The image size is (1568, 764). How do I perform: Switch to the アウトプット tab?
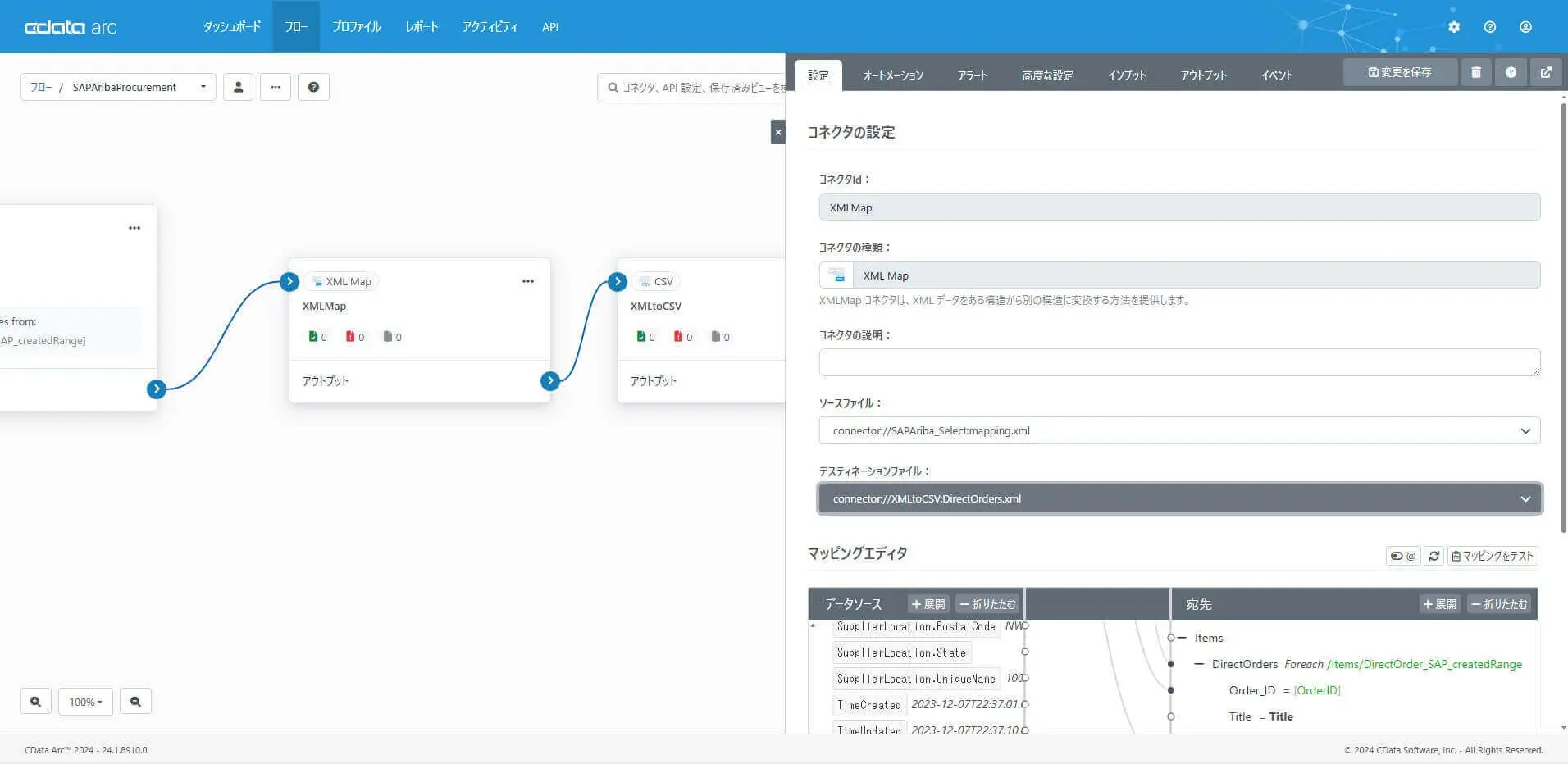point(1204,75)
